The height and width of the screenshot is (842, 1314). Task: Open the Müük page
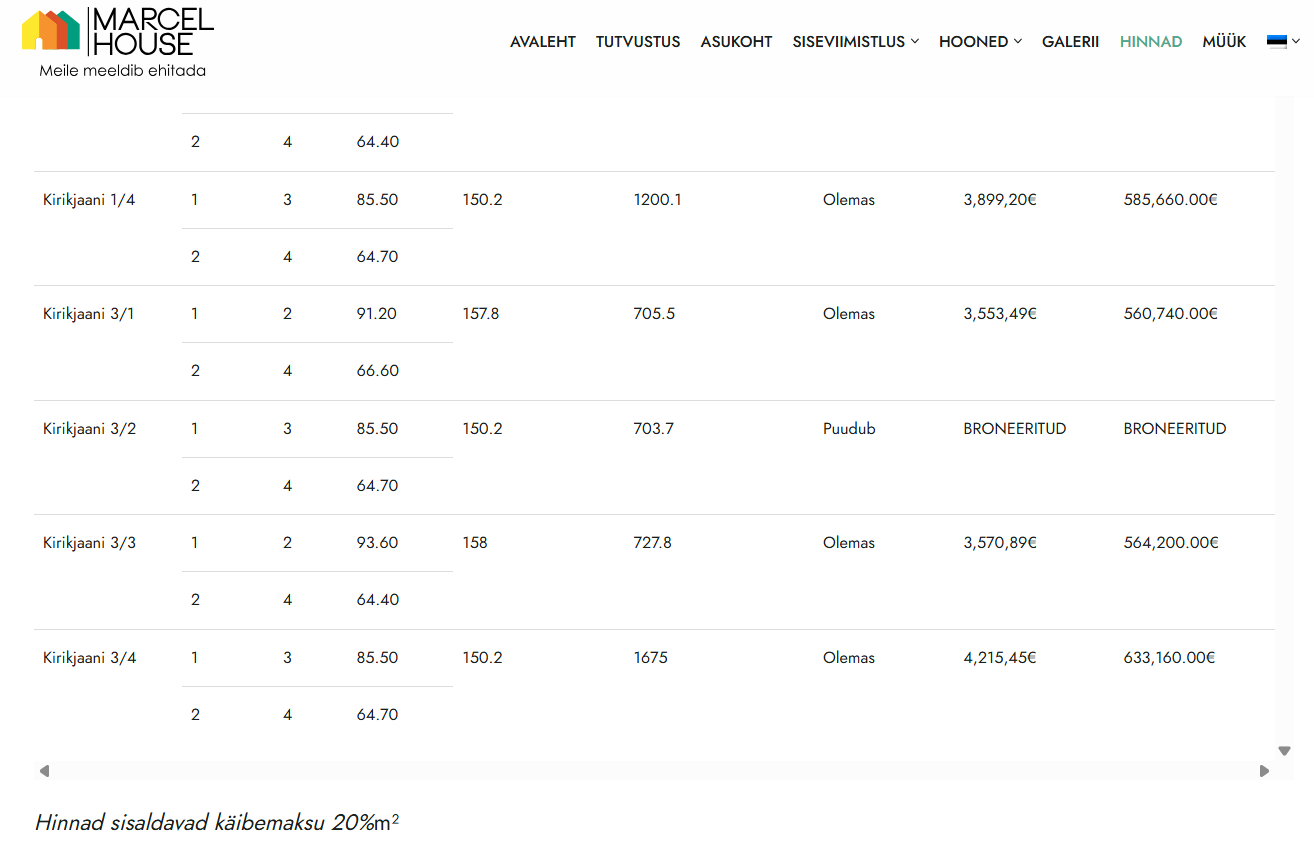[x=1224, y=42]
